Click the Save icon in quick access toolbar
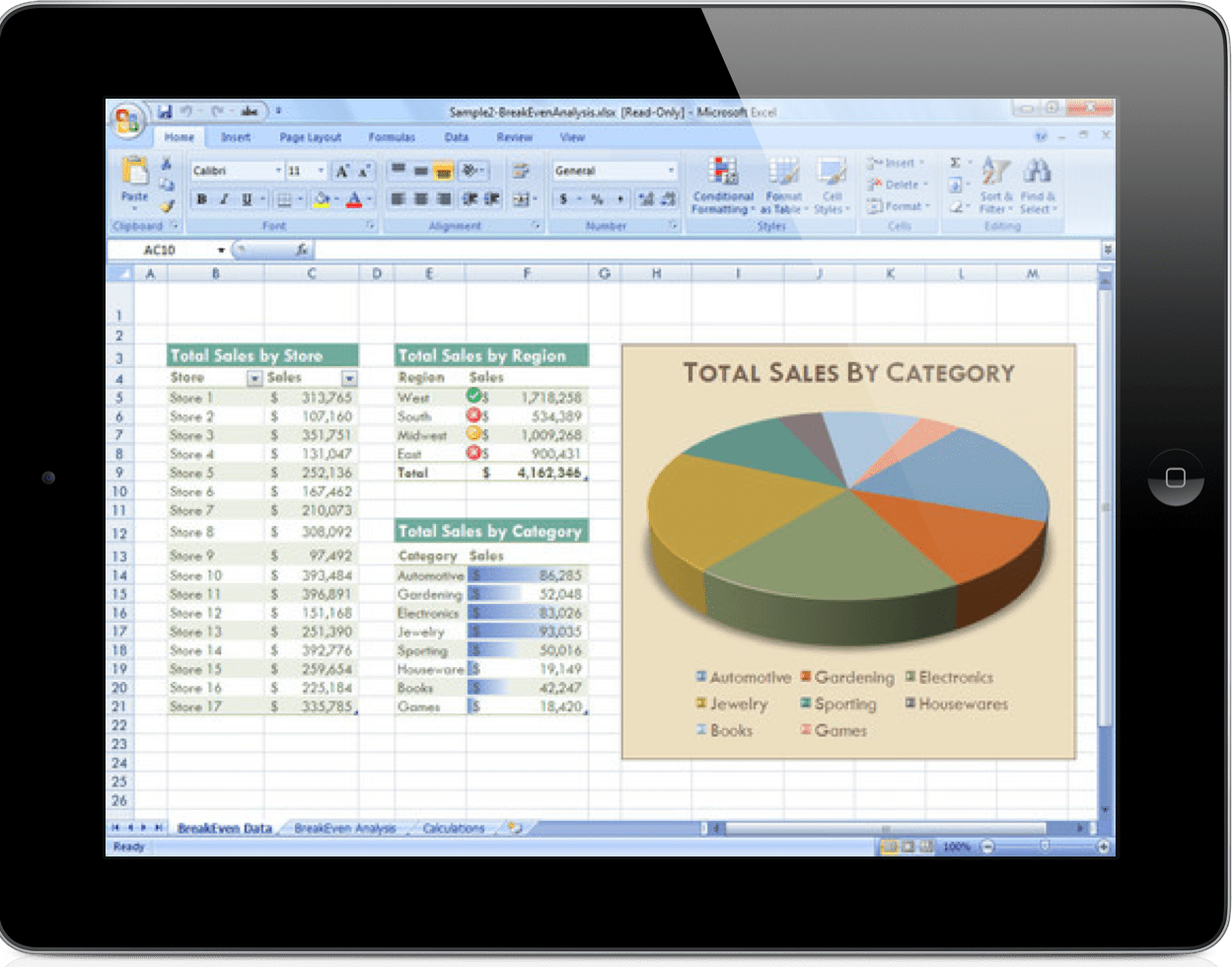This screenshot has height=967, width=1232. tap(166, 112)
